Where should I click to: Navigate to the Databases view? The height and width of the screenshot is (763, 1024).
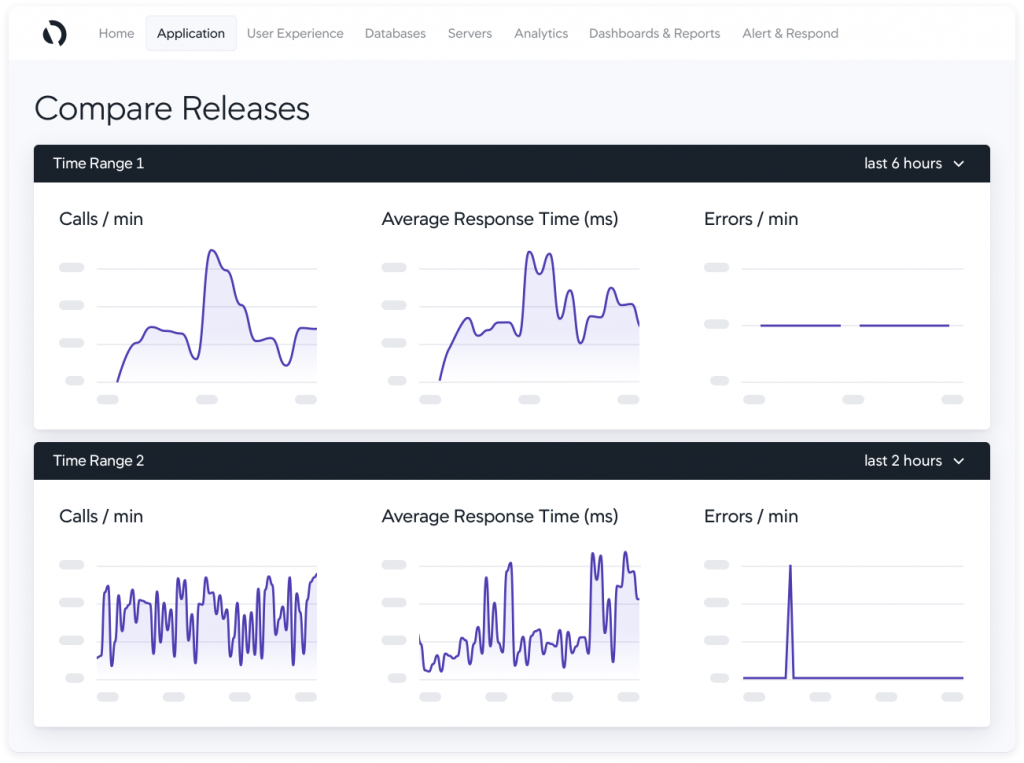click(395, 33)
